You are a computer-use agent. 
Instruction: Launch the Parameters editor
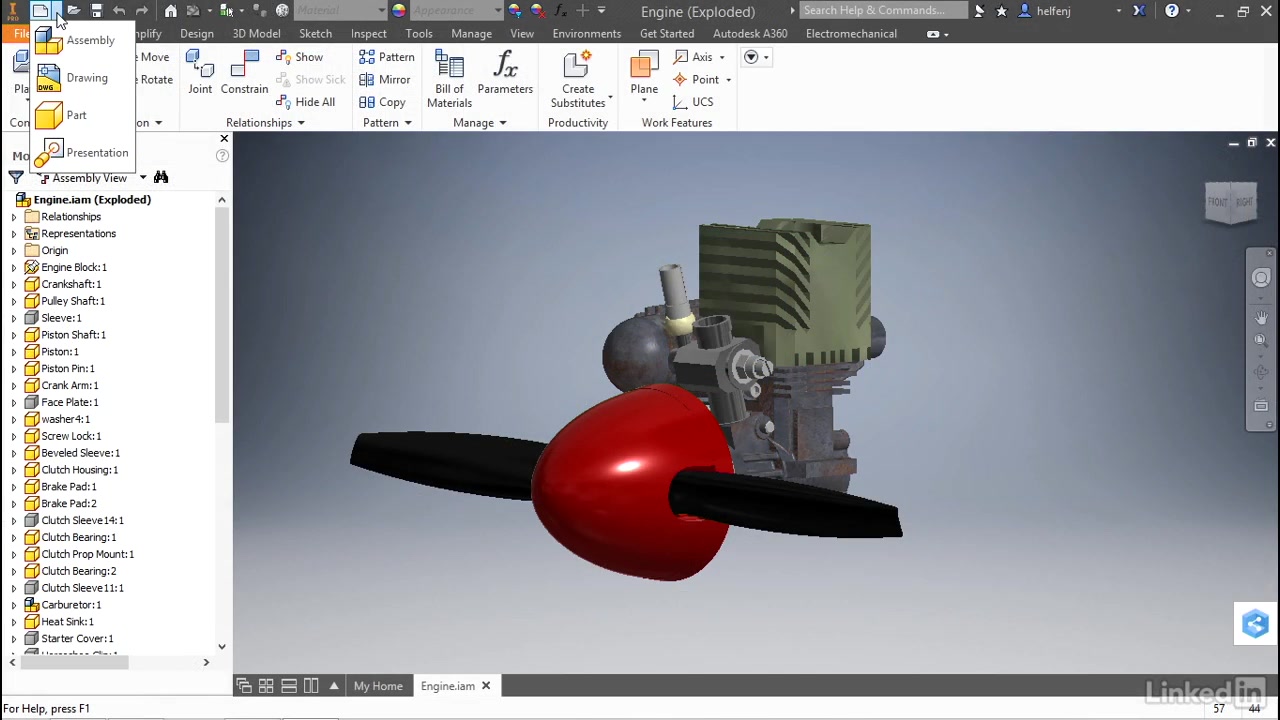(505, 72)
